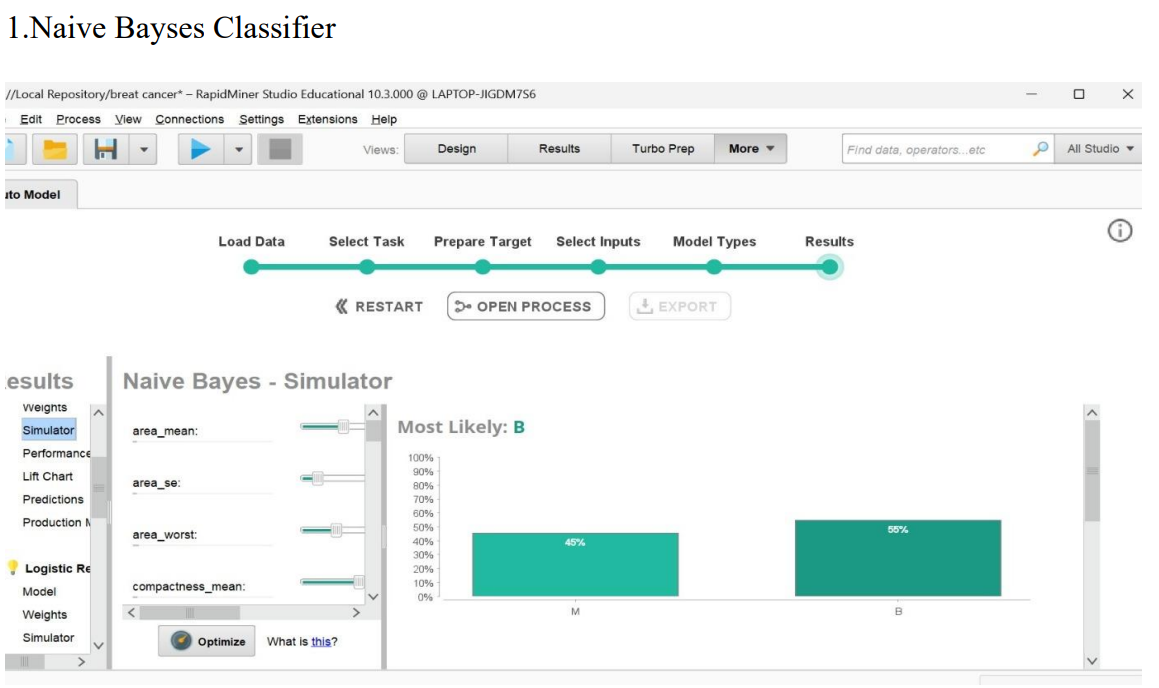Screen dimensions: 1159x688
Task: Click the gray stop process icon
Action: click(x=280, y=149)
